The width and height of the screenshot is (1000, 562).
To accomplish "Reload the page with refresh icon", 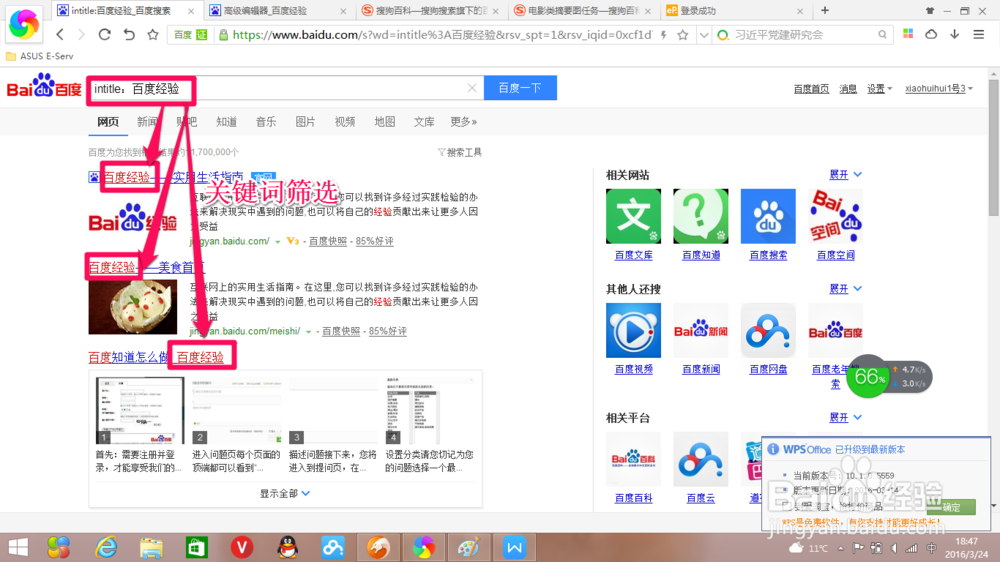I will pos(105,34).
